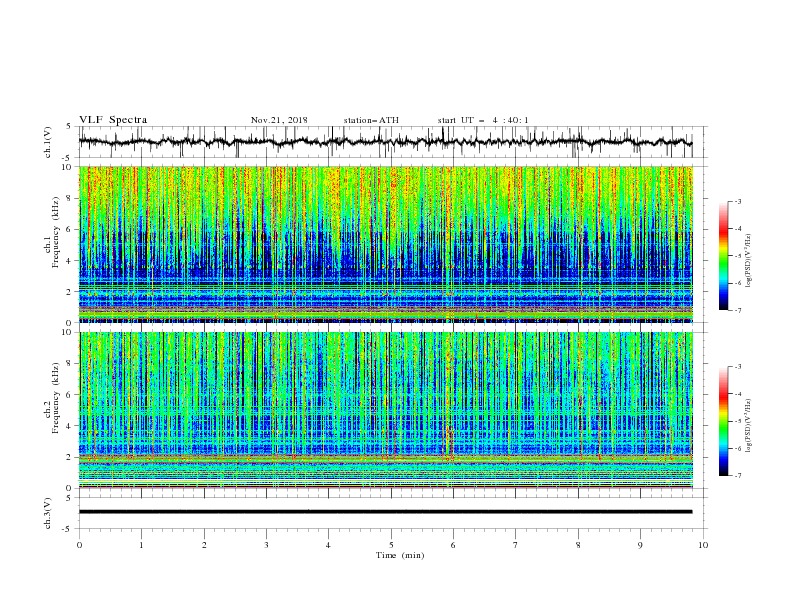
Task: Click the ch.1 voltage waveform trace
Action: [385, 142]
